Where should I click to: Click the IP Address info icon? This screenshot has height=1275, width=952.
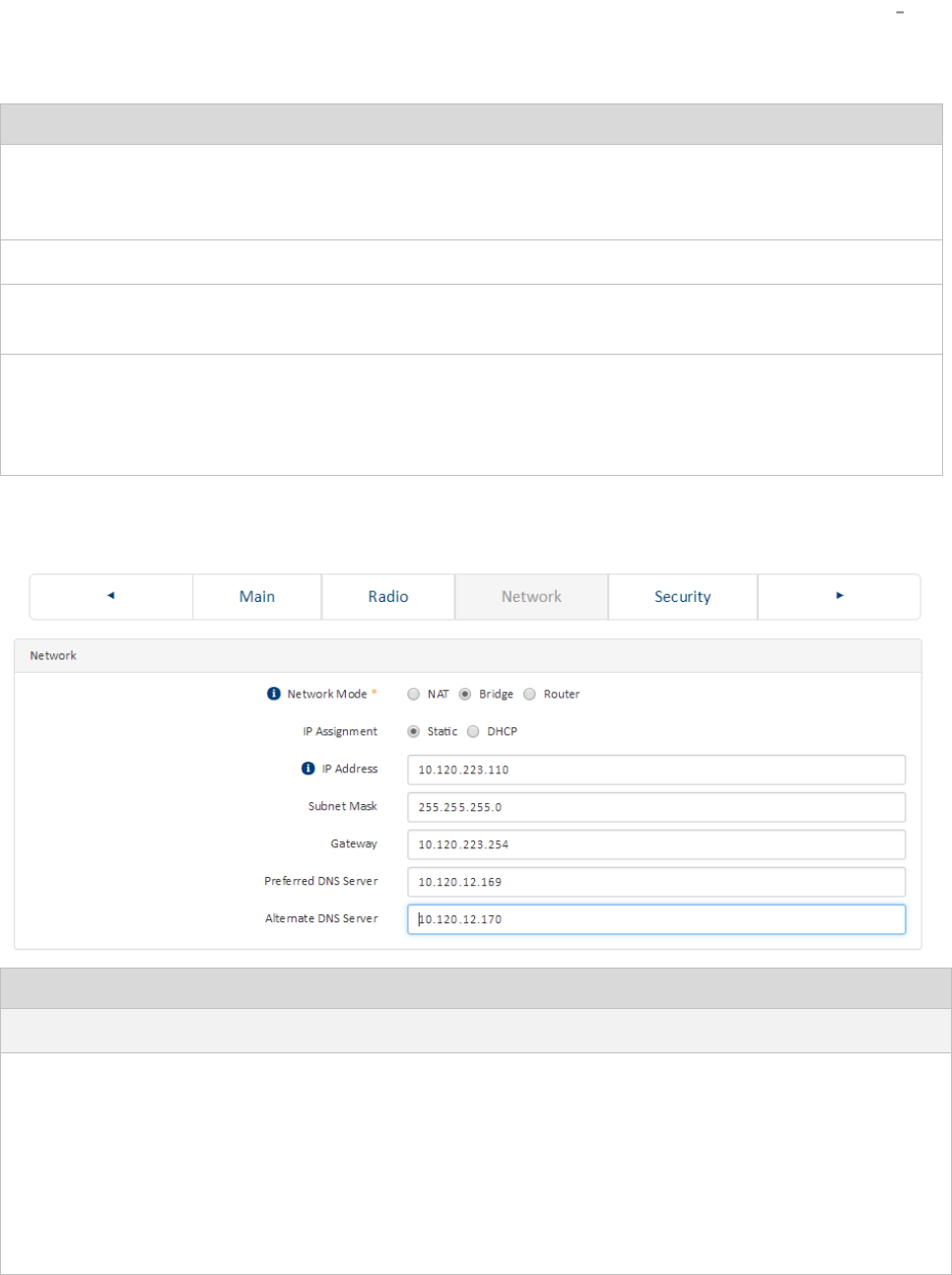pos(308,769)
